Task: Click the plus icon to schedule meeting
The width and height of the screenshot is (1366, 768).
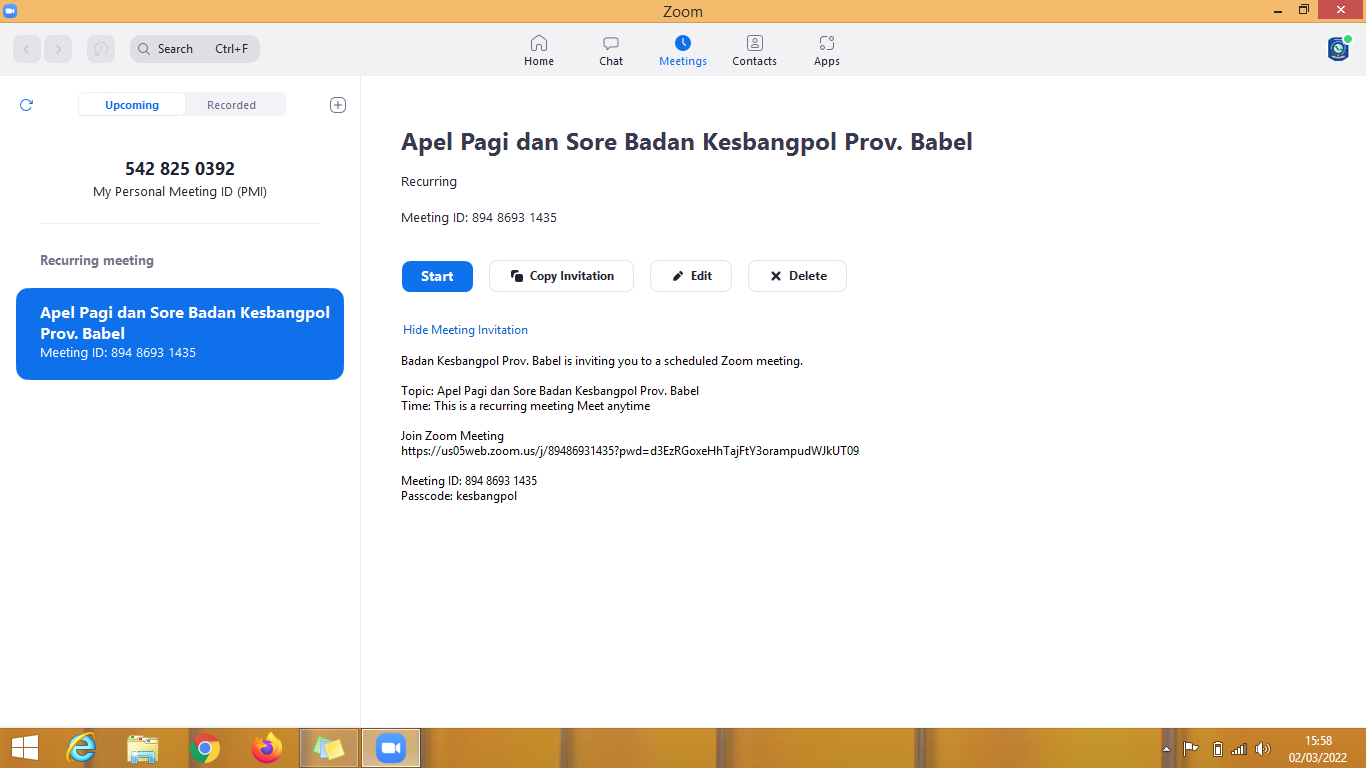Action: coord(338,105)
